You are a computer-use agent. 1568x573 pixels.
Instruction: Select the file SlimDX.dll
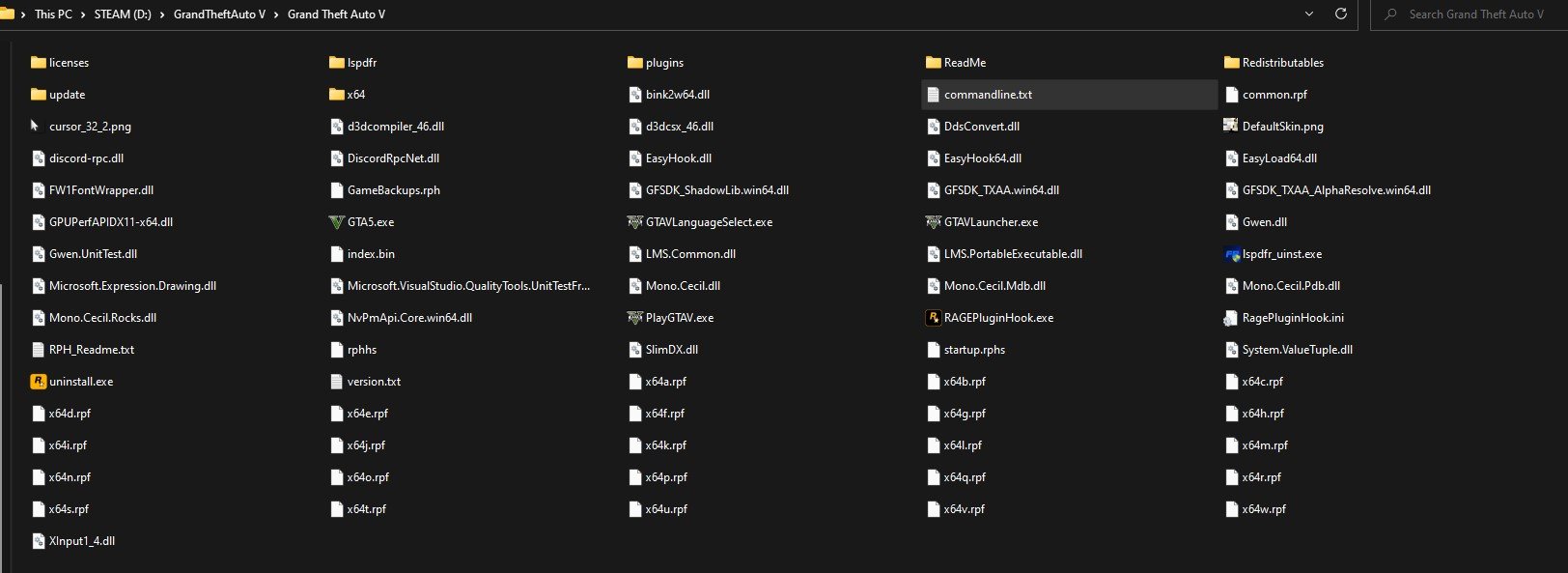pyautogui.click(x=671, y=350)
